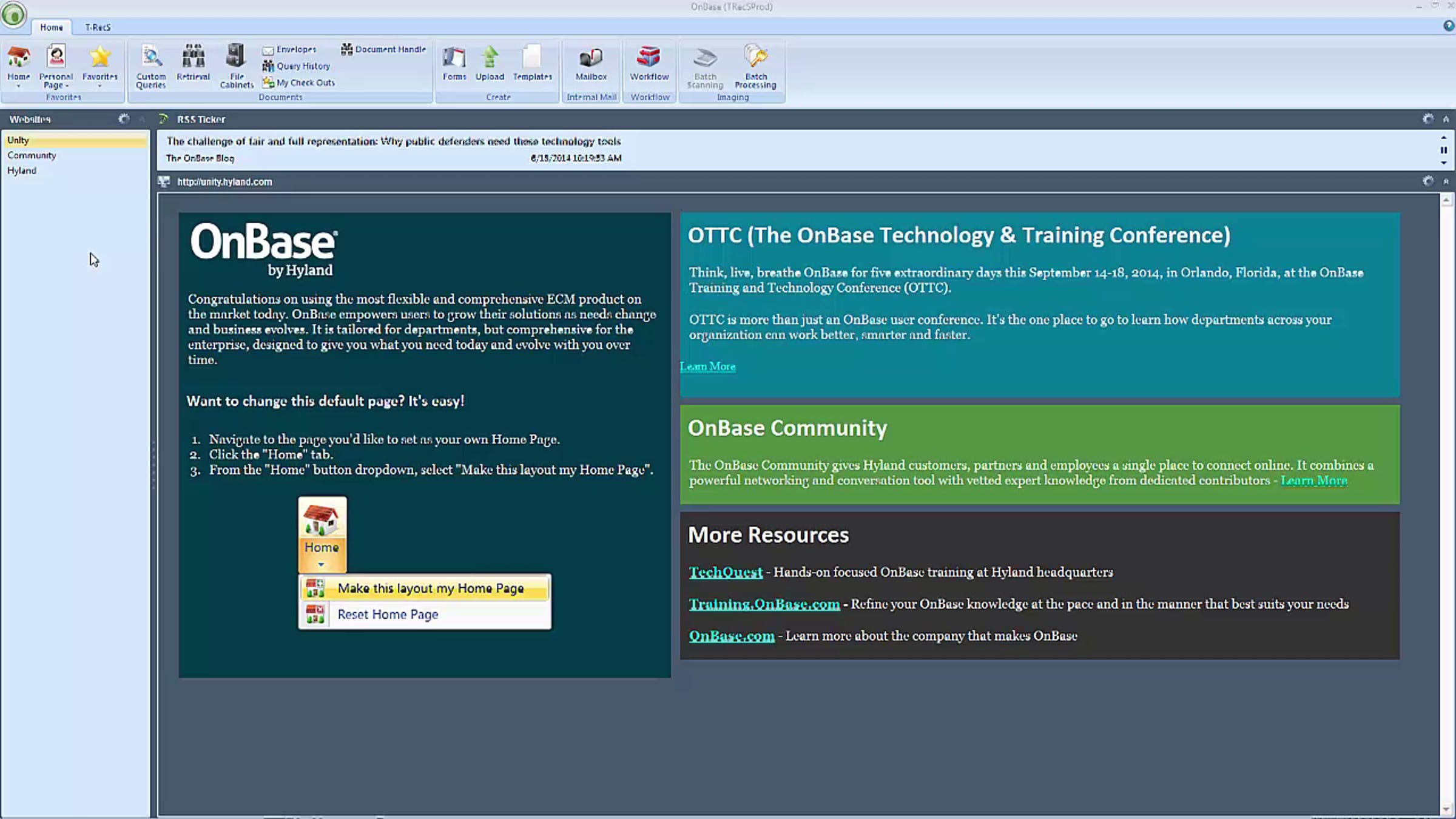Open the internal Mailbox
The width and height of the screenshot is (1456, 819).
tap(591, 63)
